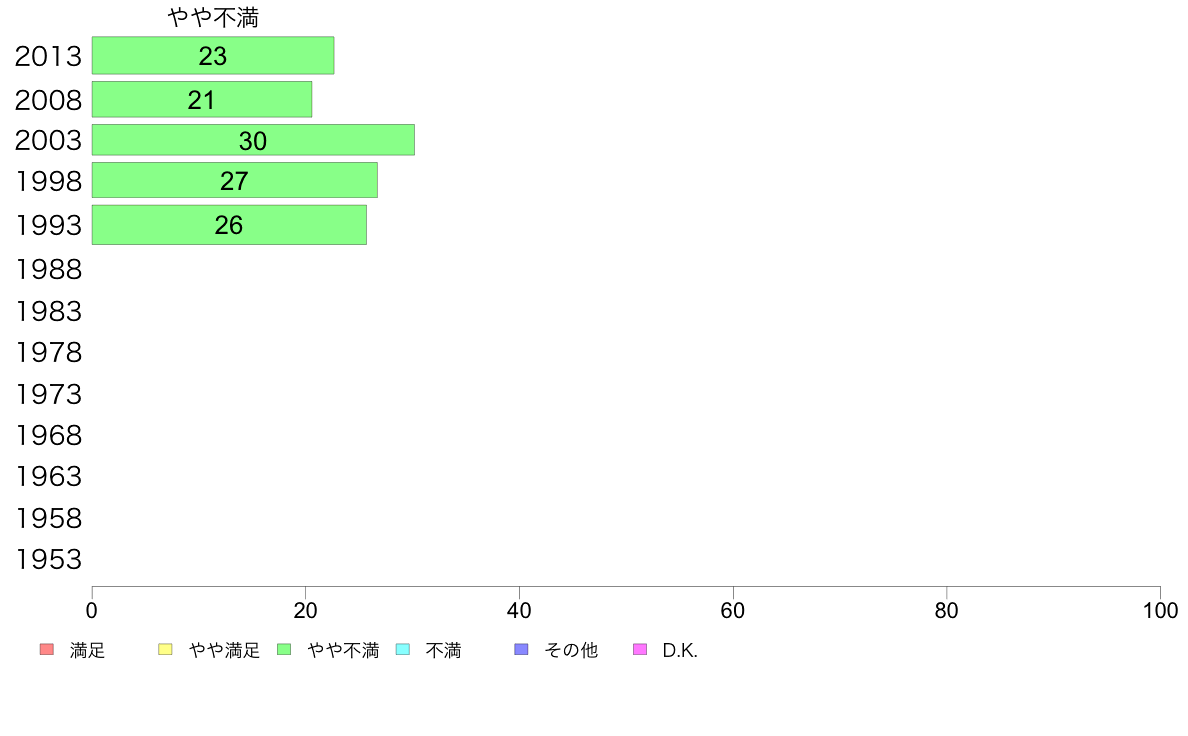
Task: Click the magenta D.K. legend swatch
Action: 640,650
